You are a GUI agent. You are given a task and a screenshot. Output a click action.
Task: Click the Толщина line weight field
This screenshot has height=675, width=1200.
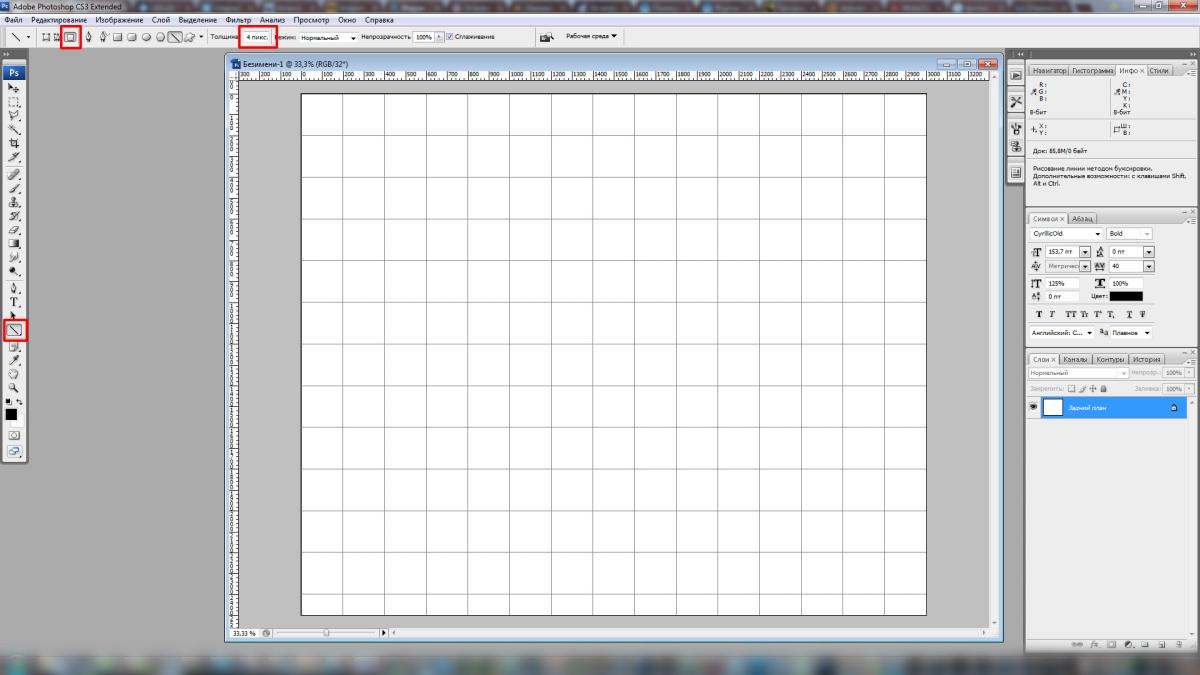point(258,37)
